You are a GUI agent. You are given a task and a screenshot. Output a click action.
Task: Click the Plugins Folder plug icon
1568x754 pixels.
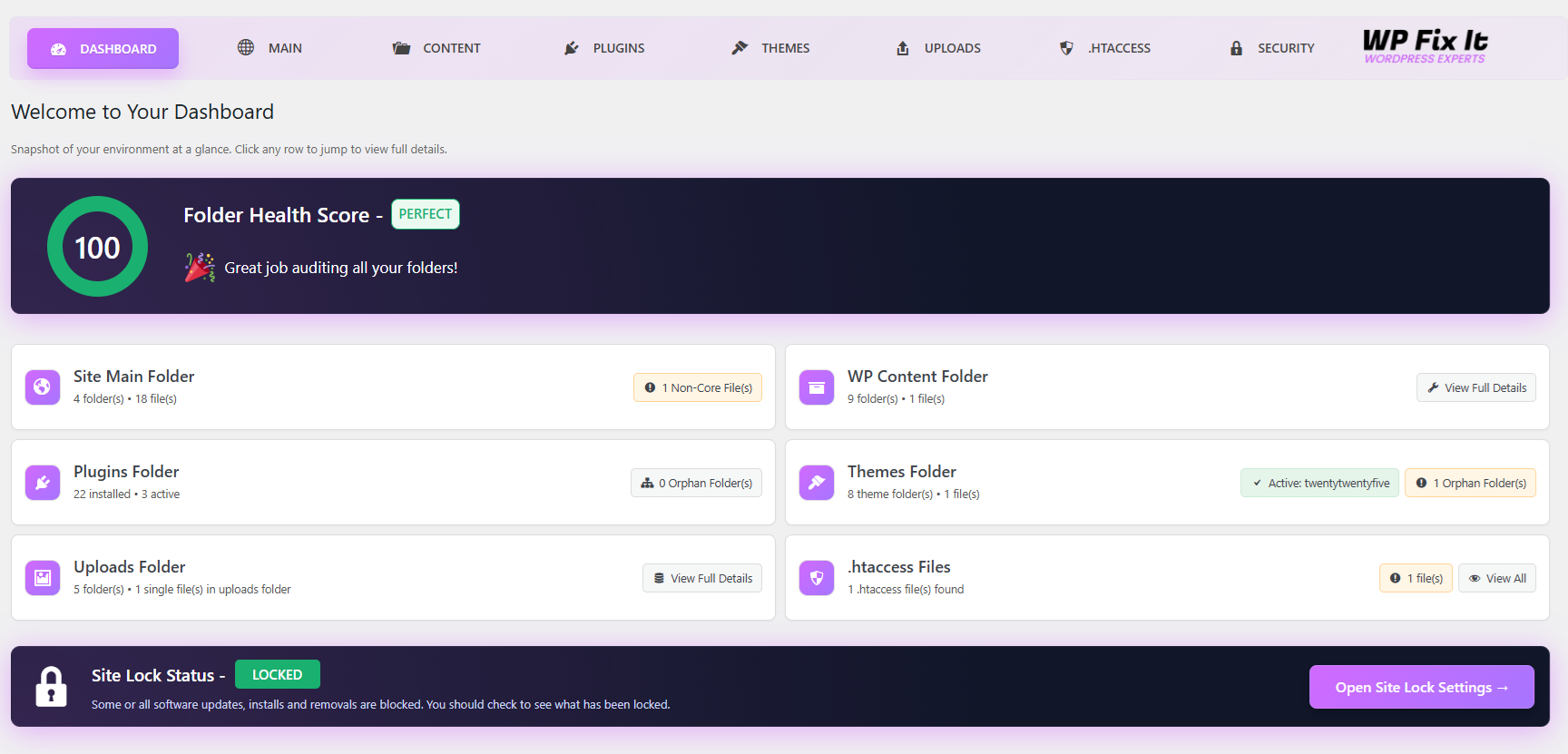click(x=43, y=483)
